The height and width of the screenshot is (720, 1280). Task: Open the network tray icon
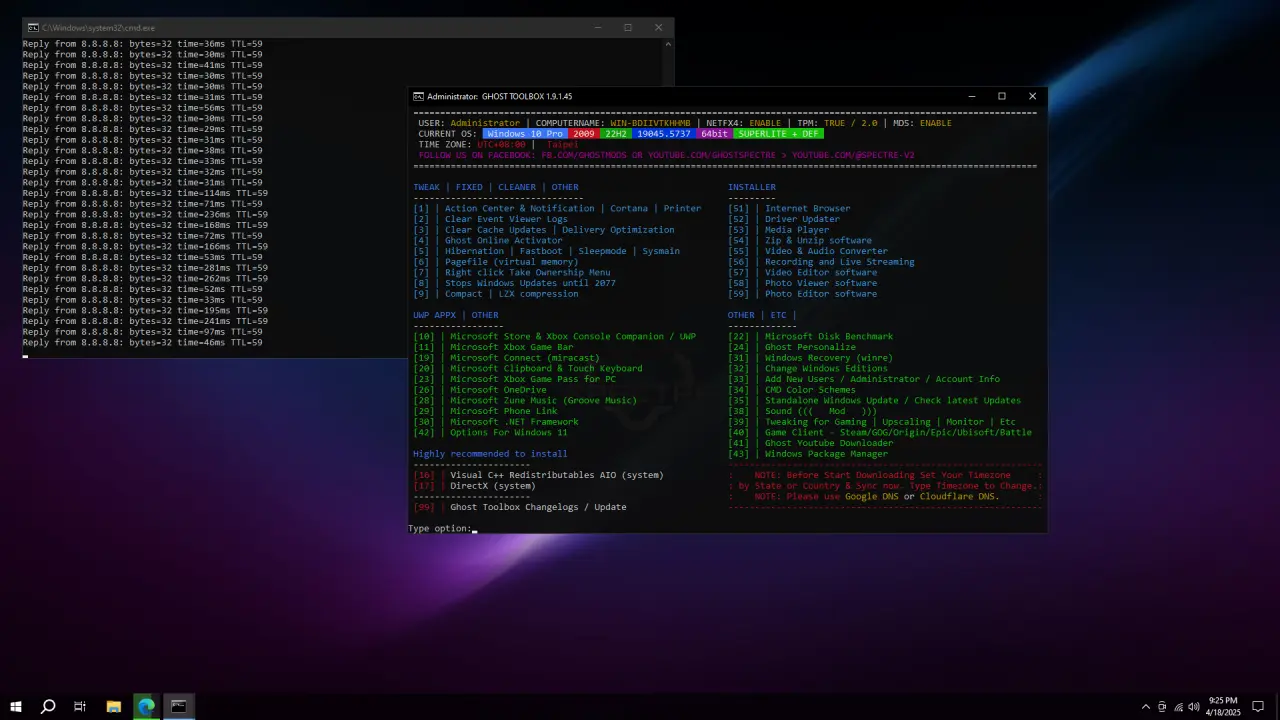tap(1178, 706)
